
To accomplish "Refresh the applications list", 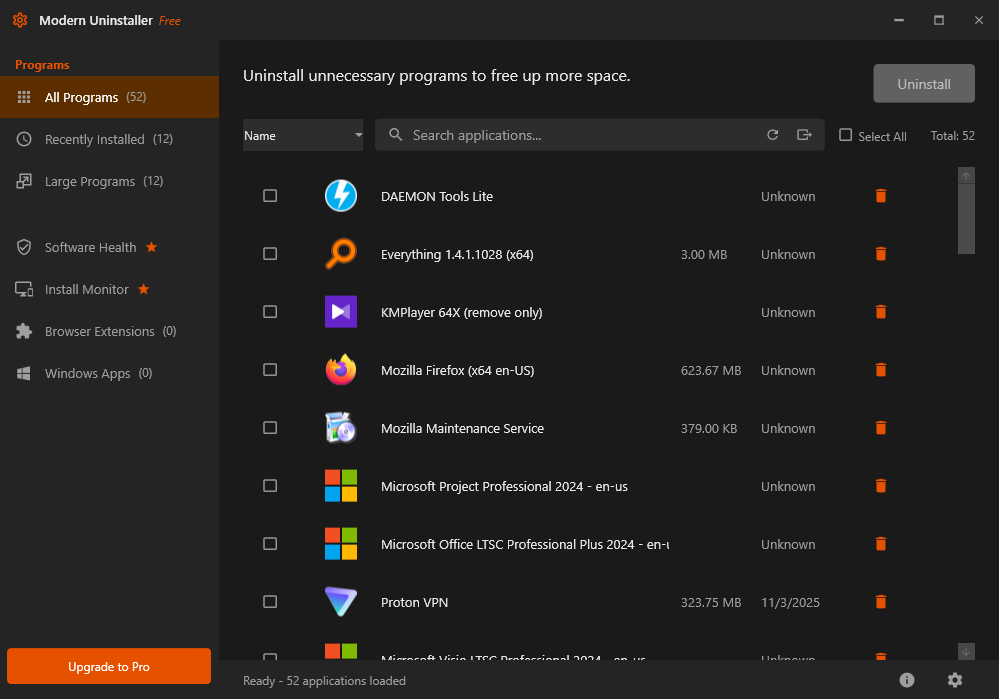I will [x=772, y=134].
